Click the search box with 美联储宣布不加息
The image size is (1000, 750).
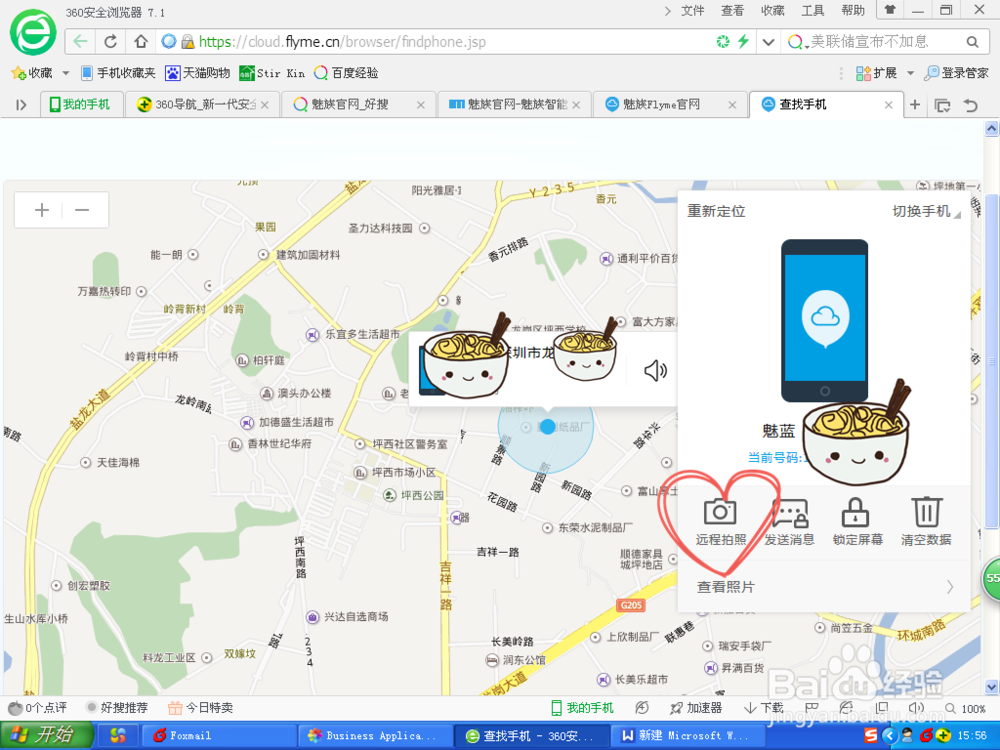883,42
